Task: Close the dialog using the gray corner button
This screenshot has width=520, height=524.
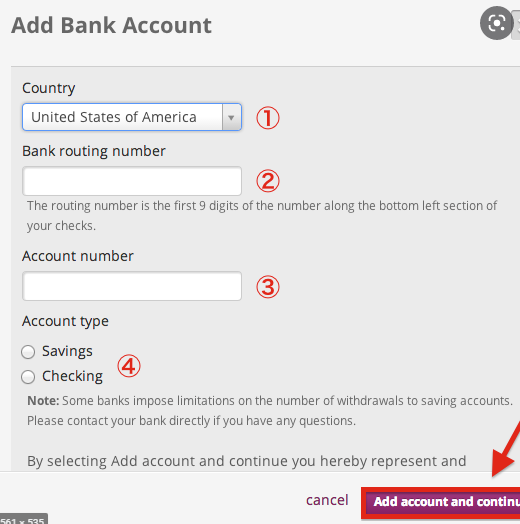Action: [516, 25]
